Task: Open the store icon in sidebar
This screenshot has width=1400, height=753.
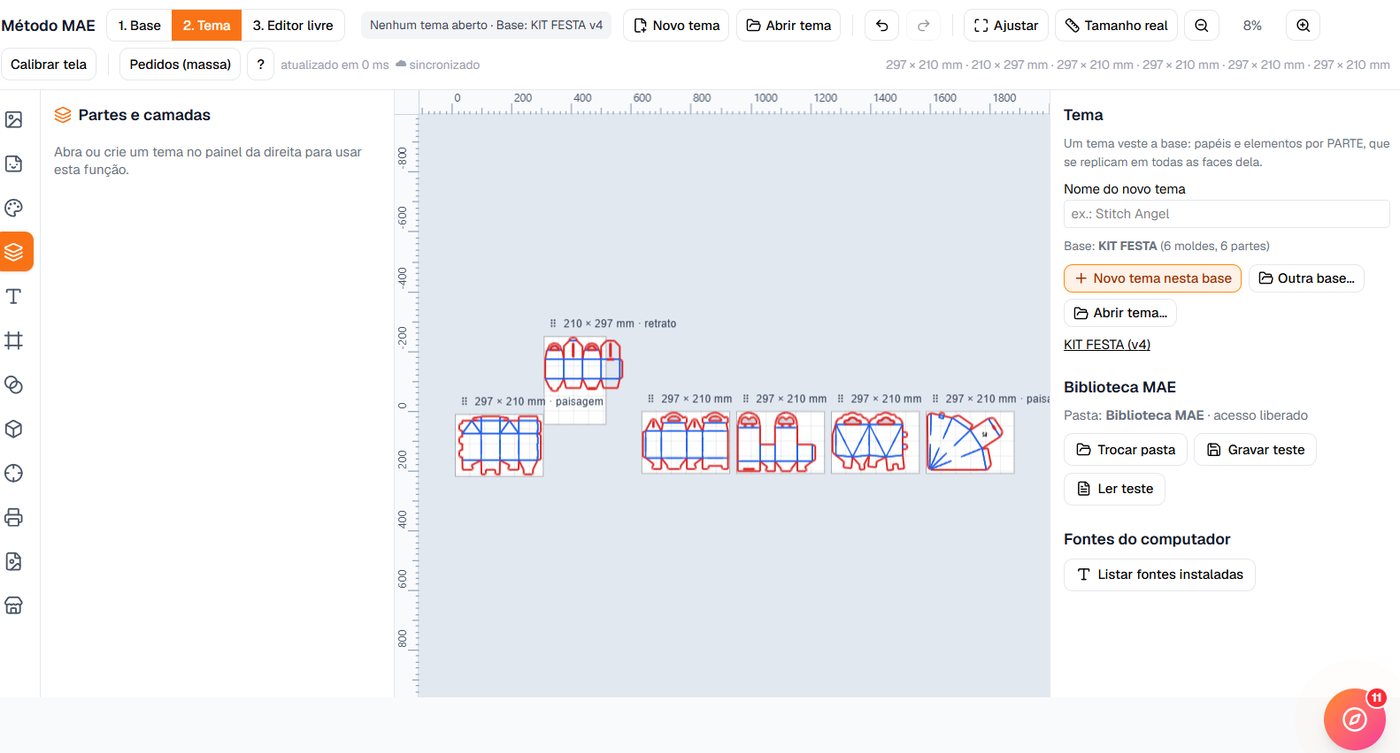Action: coord(14,605)
